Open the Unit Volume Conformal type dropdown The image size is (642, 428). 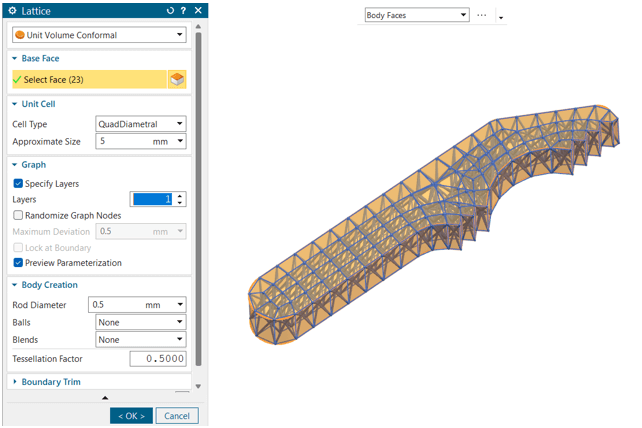(98, 35)
